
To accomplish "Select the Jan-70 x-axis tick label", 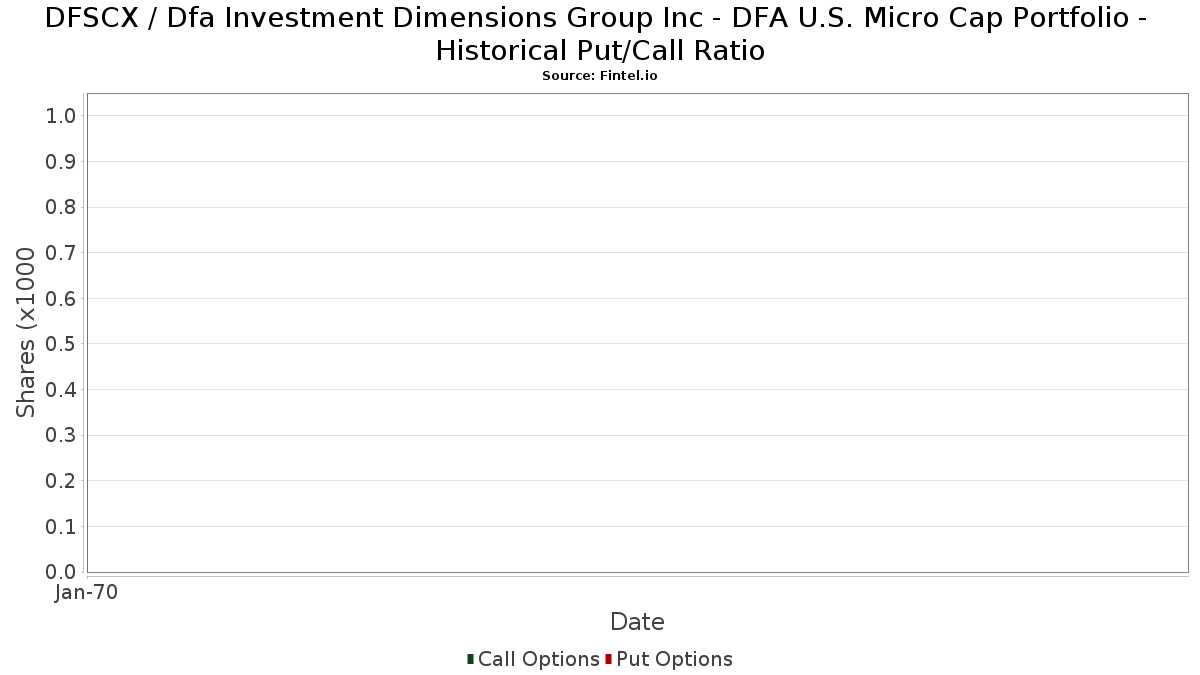I will (x=87, y=593).
